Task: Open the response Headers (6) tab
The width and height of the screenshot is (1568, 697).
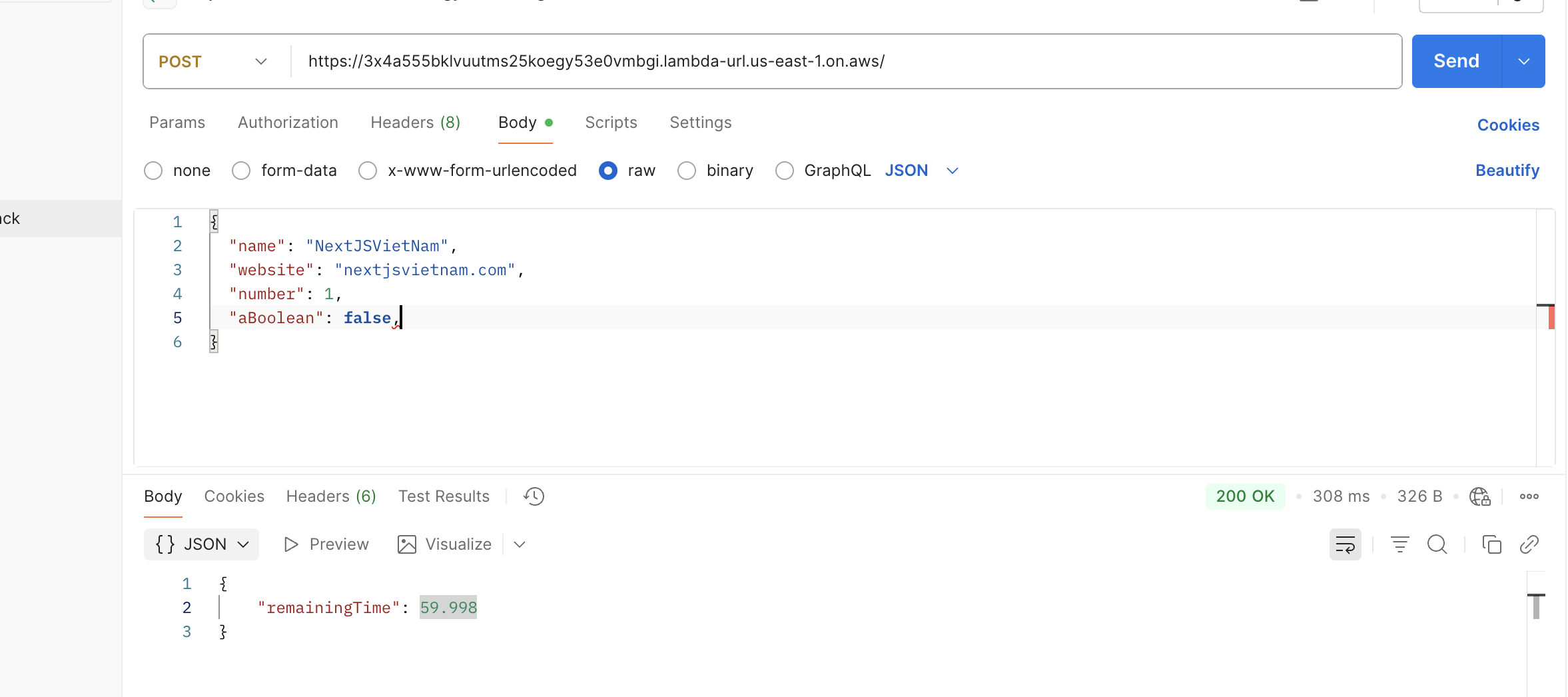Action: [x=331, y=496]
